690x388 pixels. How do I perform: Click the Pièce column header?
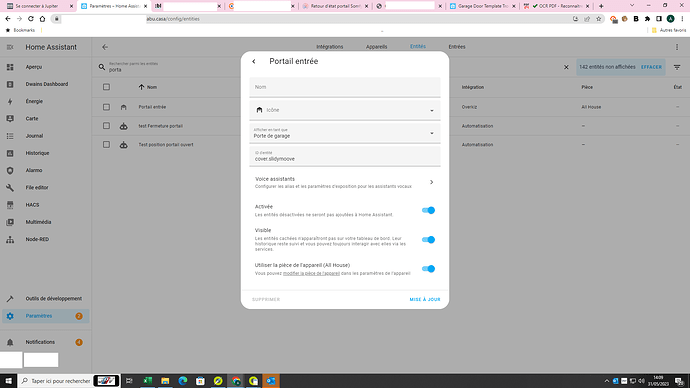(587, 87)
